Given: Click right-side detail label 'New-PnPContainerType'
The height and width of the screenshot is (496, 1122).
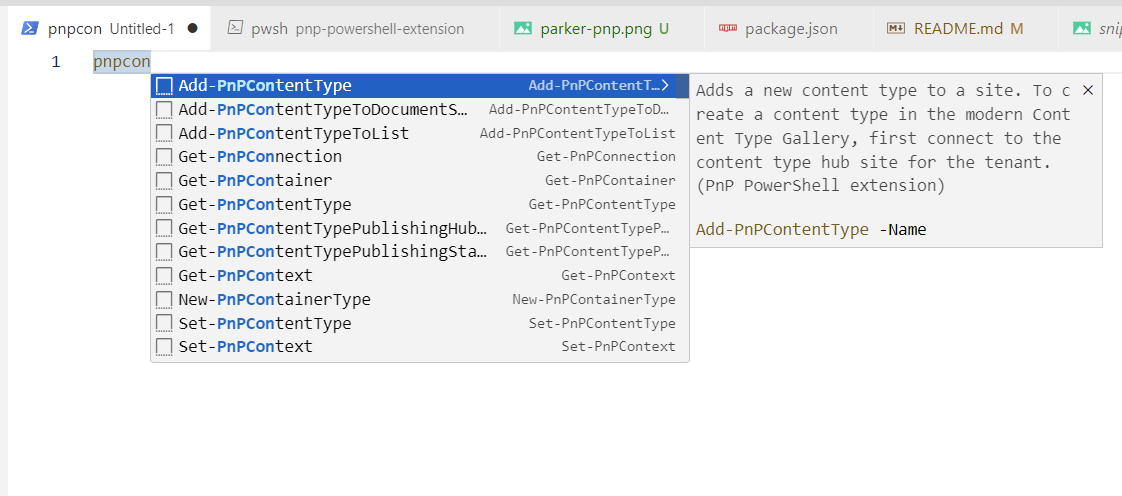Looking at the screenshot, I should pos(594,300).
